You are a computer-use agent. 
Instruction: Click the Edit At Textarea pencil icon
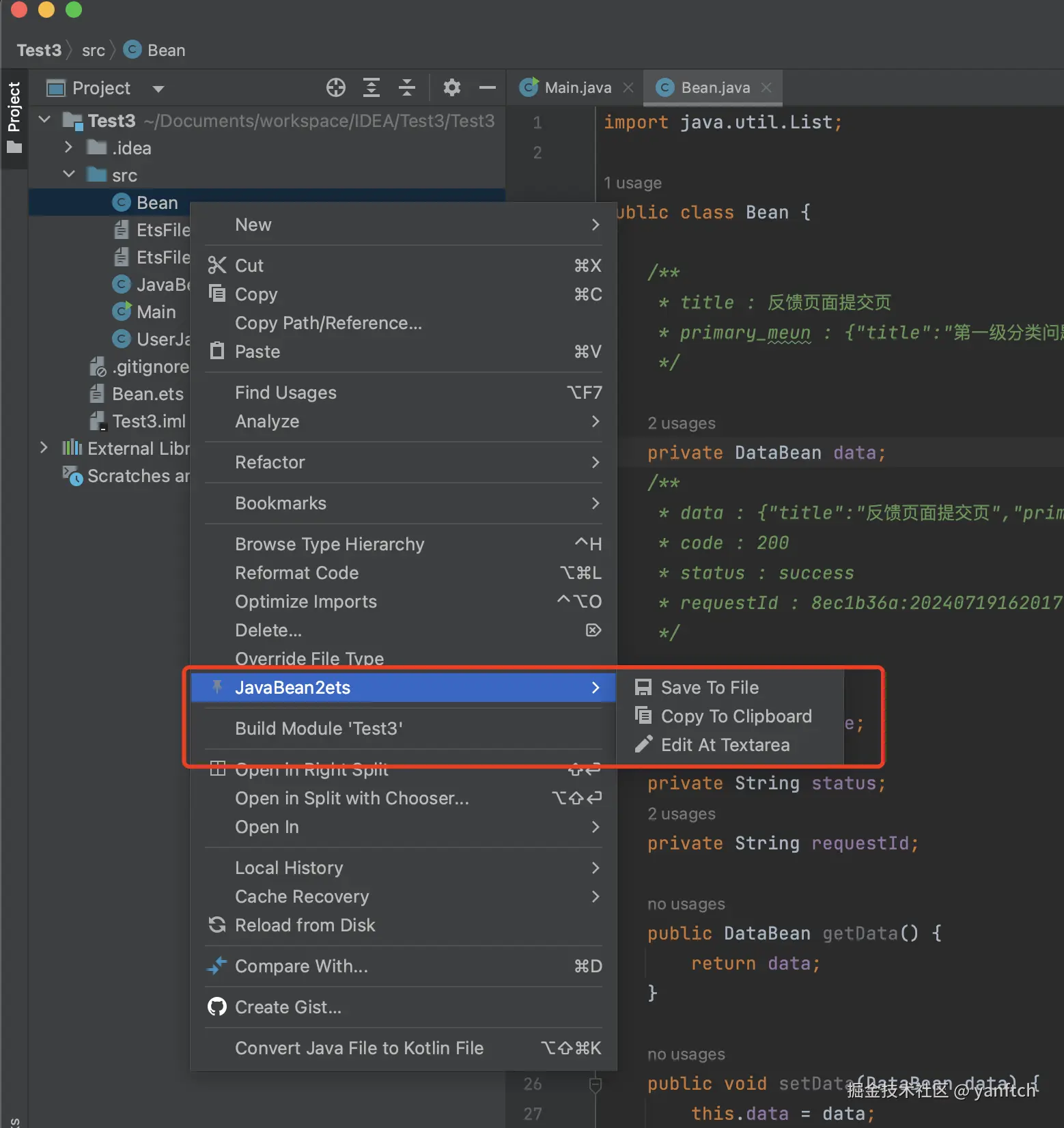643,744
